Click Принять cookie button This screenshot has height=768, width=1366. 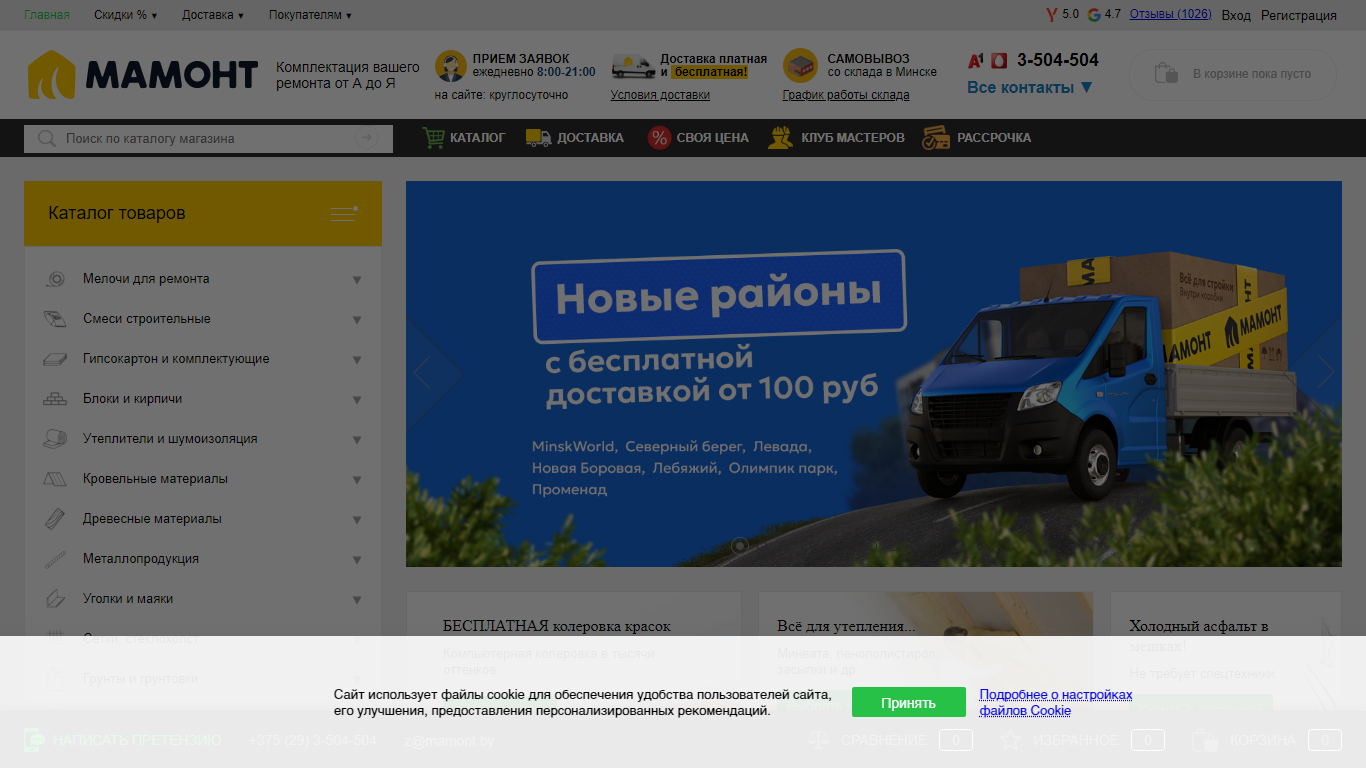[908, 702]
